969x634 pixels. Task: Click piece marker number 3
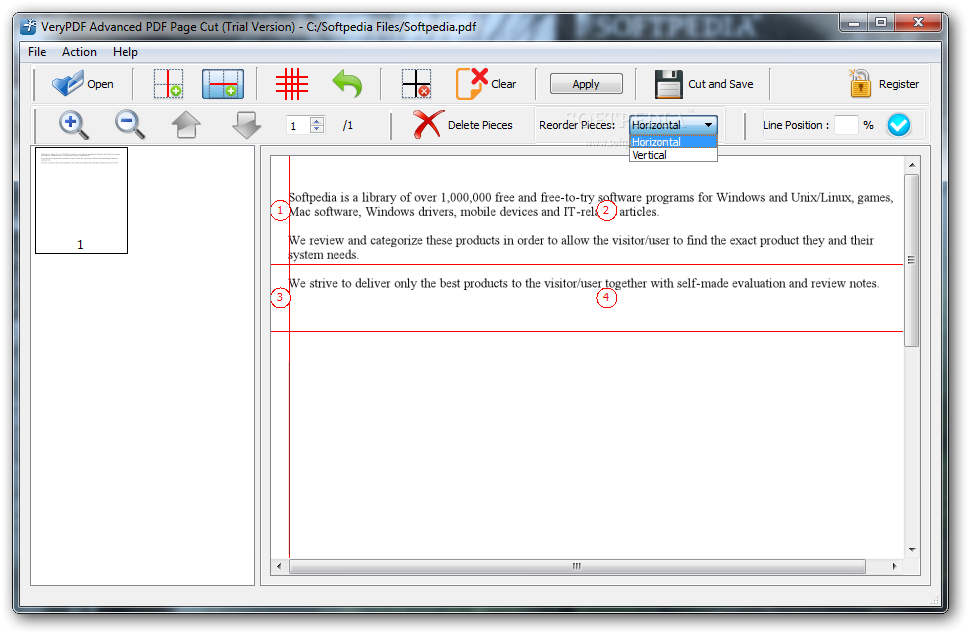280,298
